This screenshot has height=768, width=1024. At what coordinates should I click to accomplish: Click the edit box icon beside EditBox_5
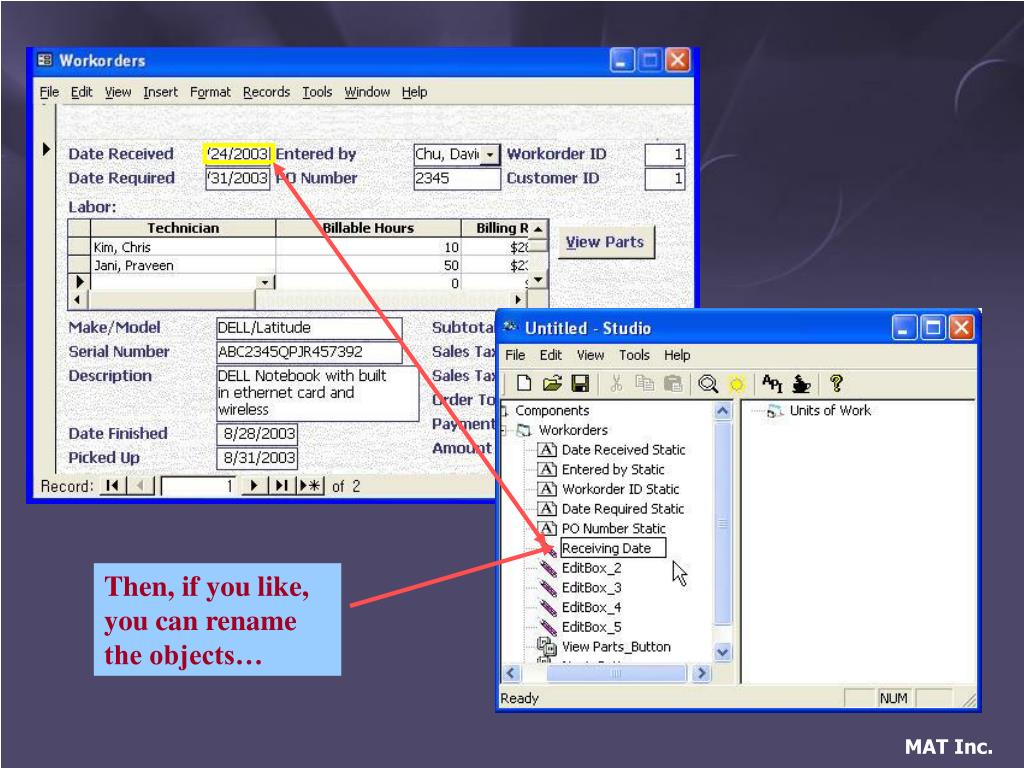548,627
